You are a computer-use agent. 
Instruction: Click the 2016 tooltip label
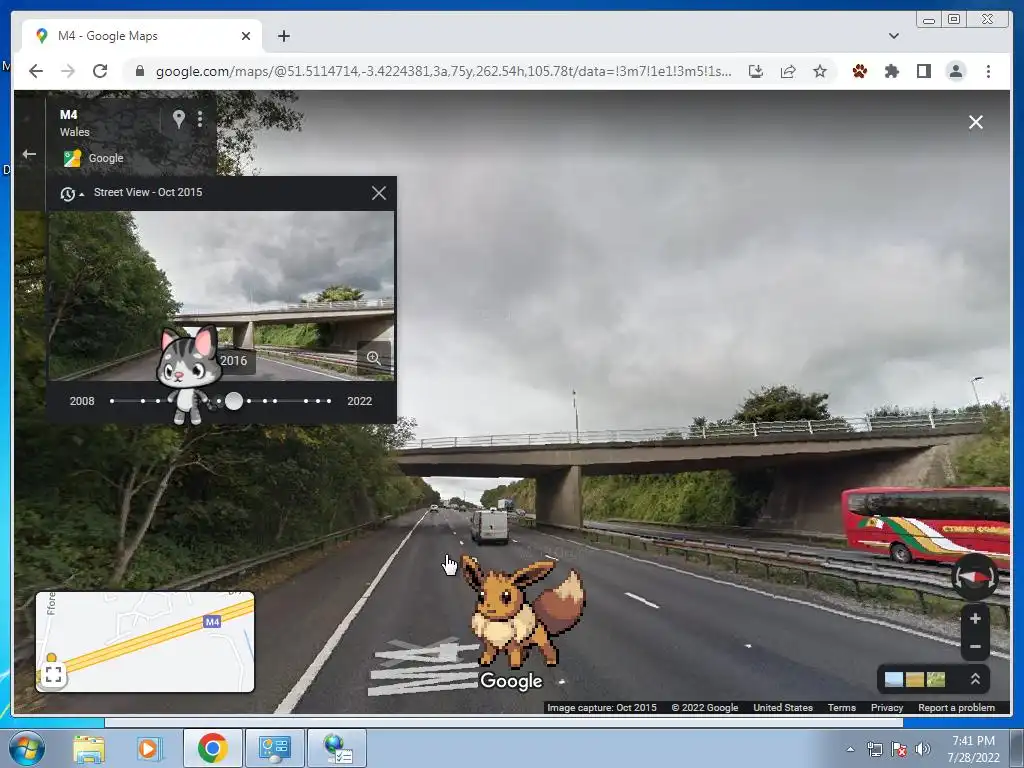click(234, 360)
